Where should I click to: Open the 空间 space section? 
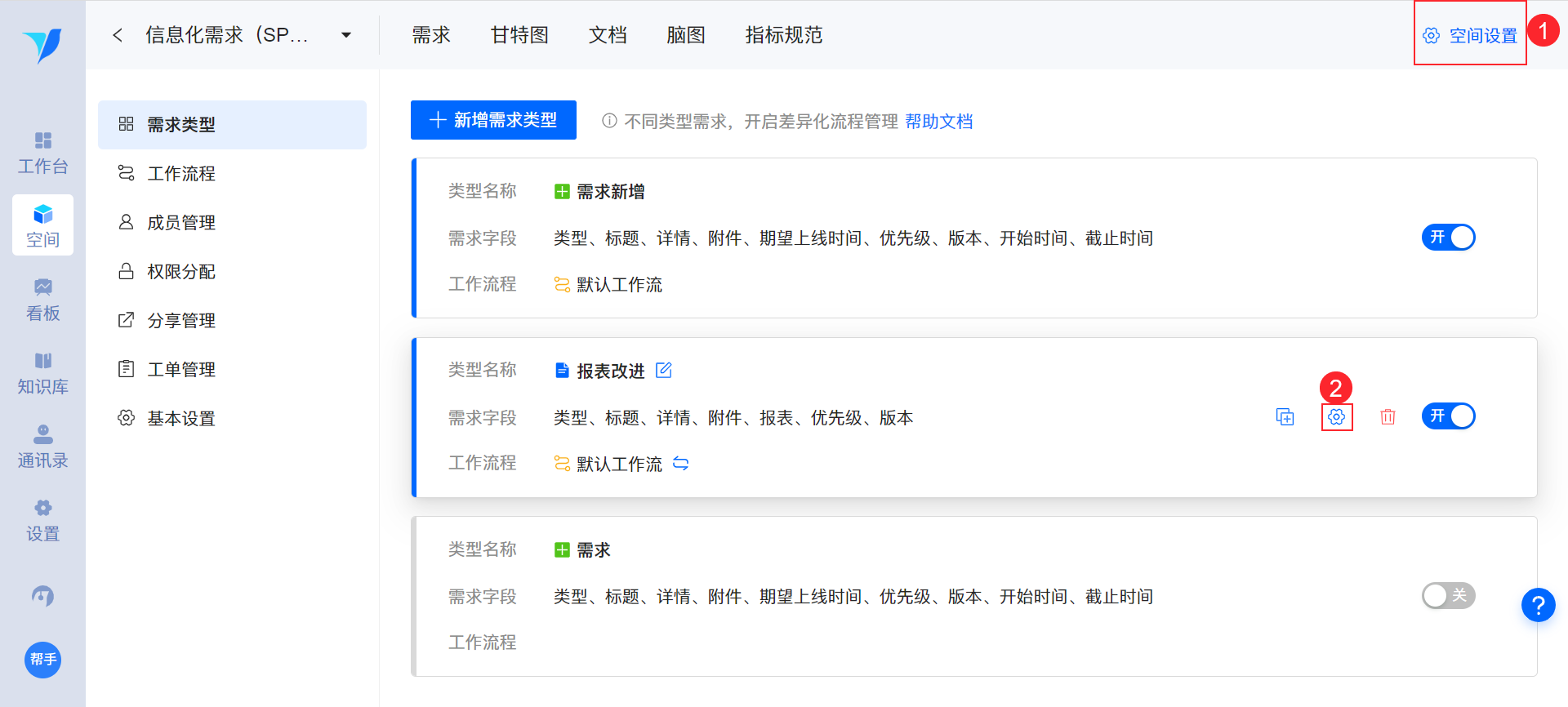pos(42,225)
